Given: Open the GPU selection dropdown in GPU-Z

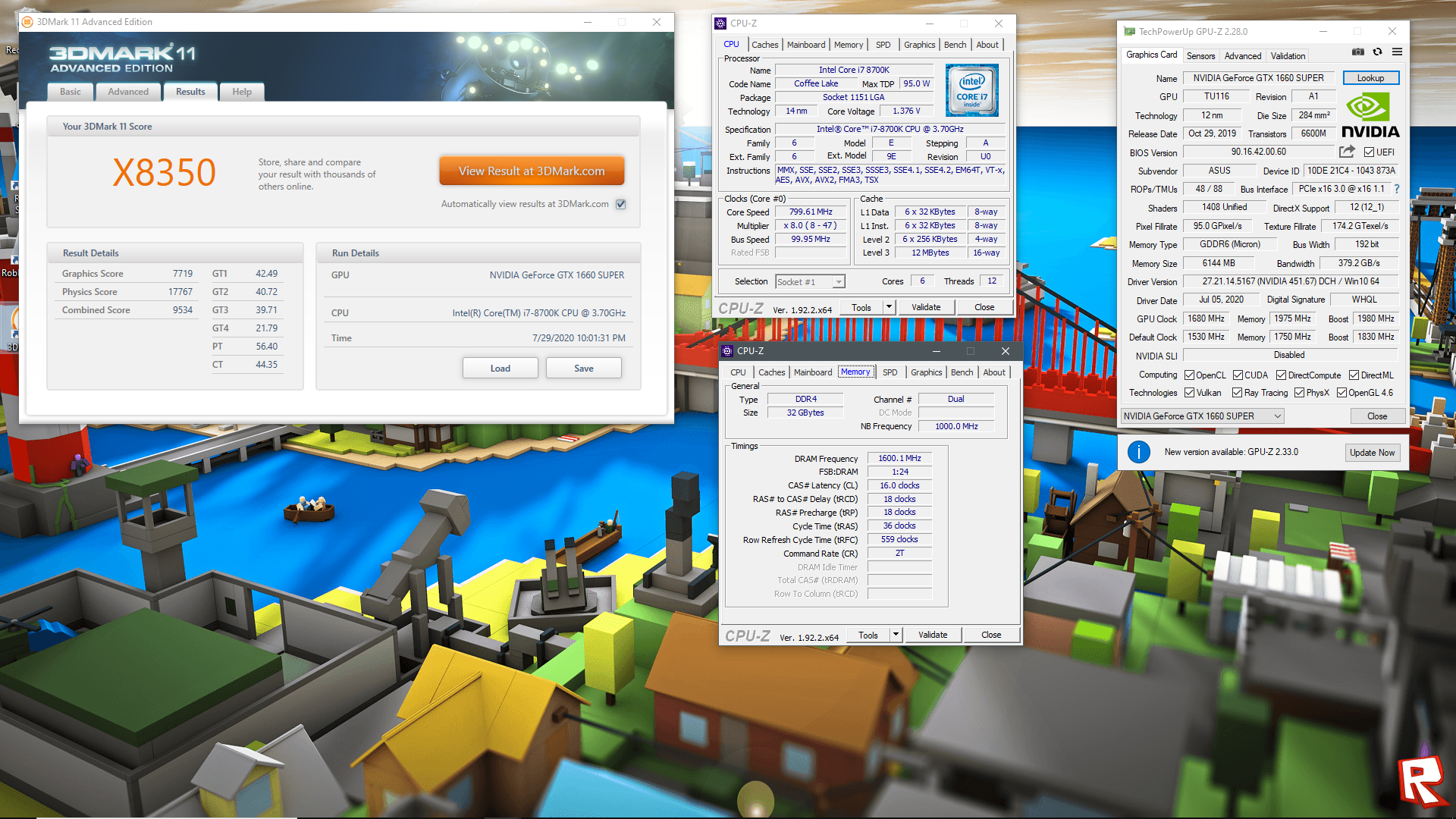Looking at the screenshot, I should click(1202, 416).
